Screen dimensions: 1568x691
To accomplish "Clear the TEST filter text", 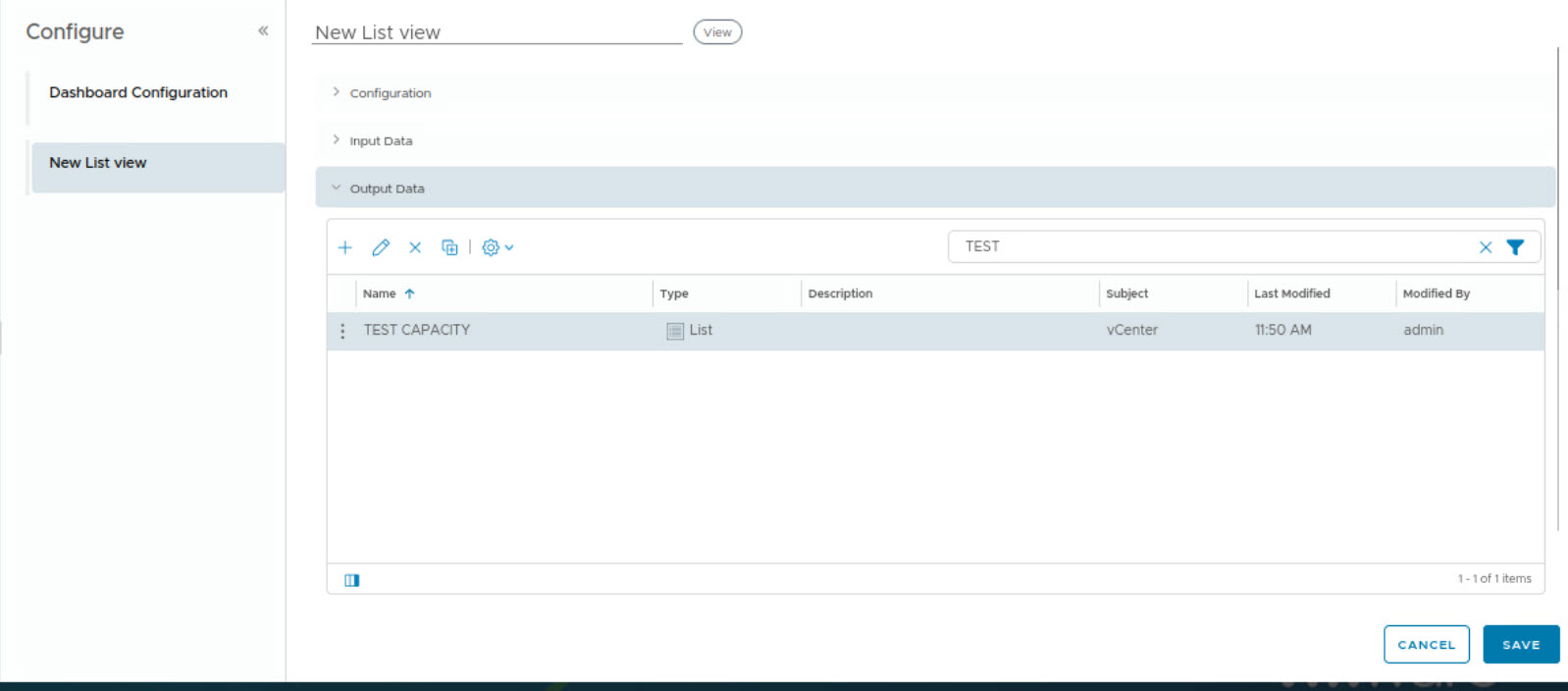I will pos(1486,247).
